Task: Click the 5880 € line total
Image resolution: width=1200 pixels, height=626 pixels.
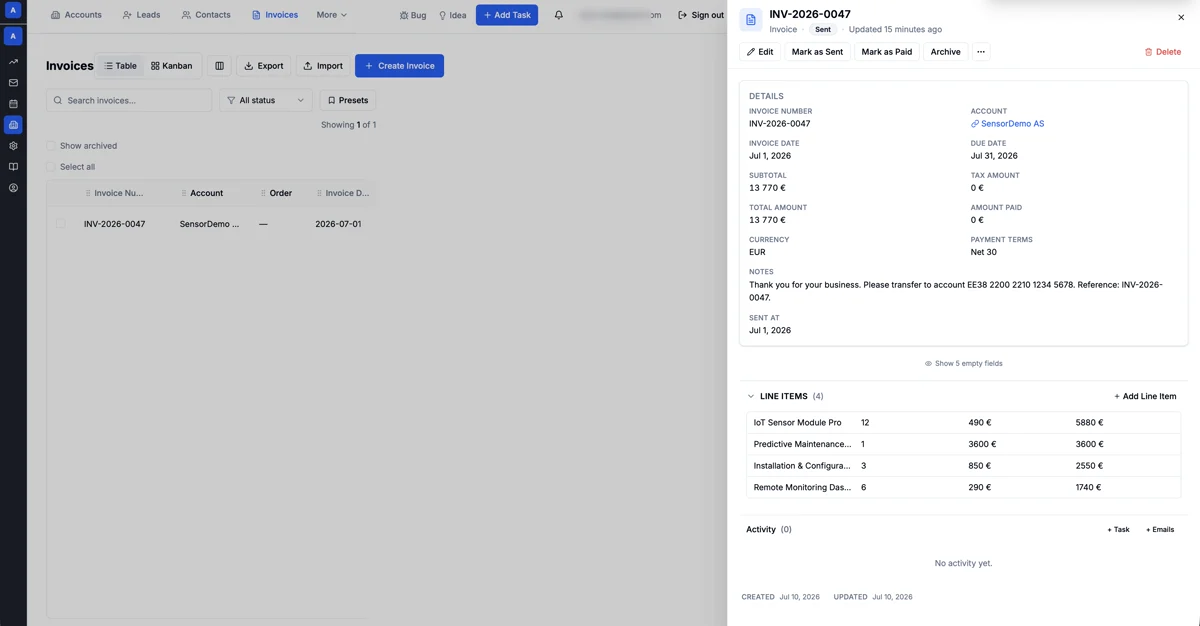Action: click(x=1089, y=423)
